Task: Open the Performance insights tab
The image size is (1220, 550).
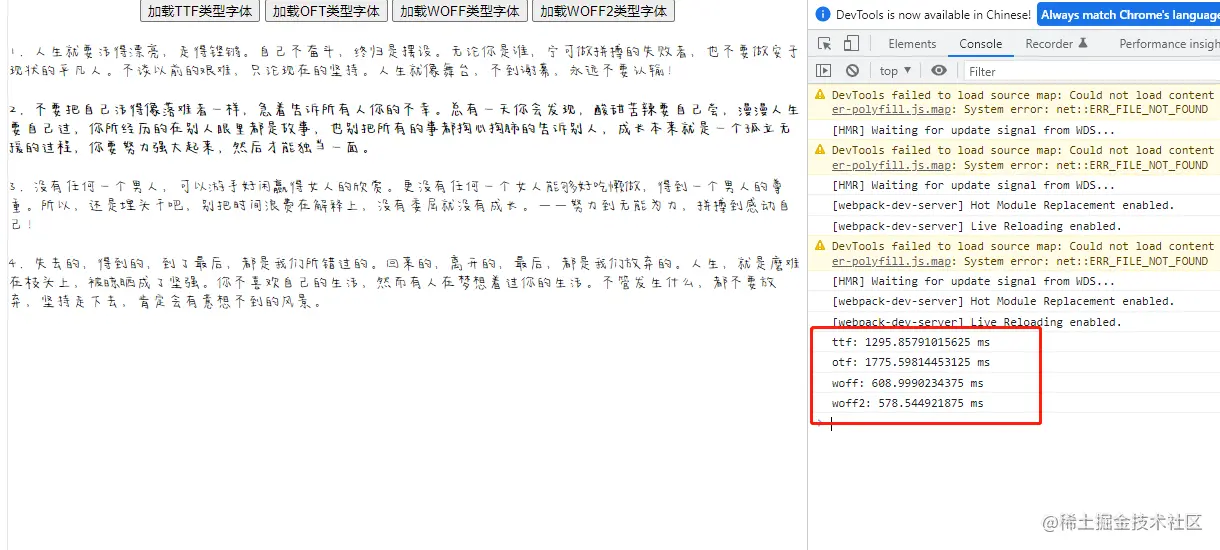Action: click(x=1169, y=44)
